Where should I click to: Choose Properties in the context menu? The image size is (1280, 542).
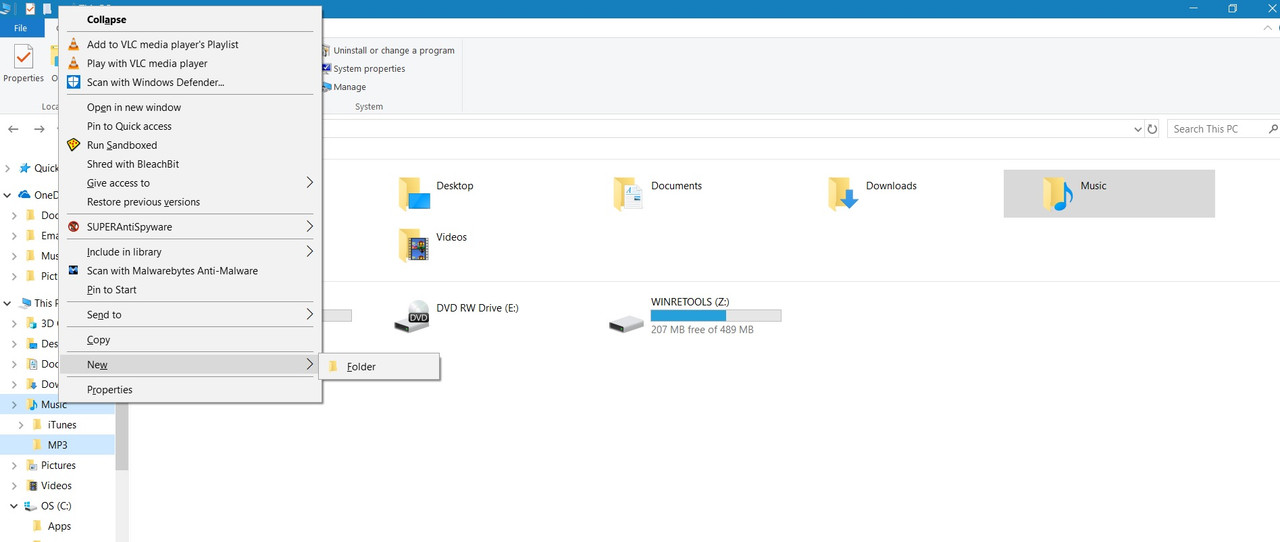[190, 390]
